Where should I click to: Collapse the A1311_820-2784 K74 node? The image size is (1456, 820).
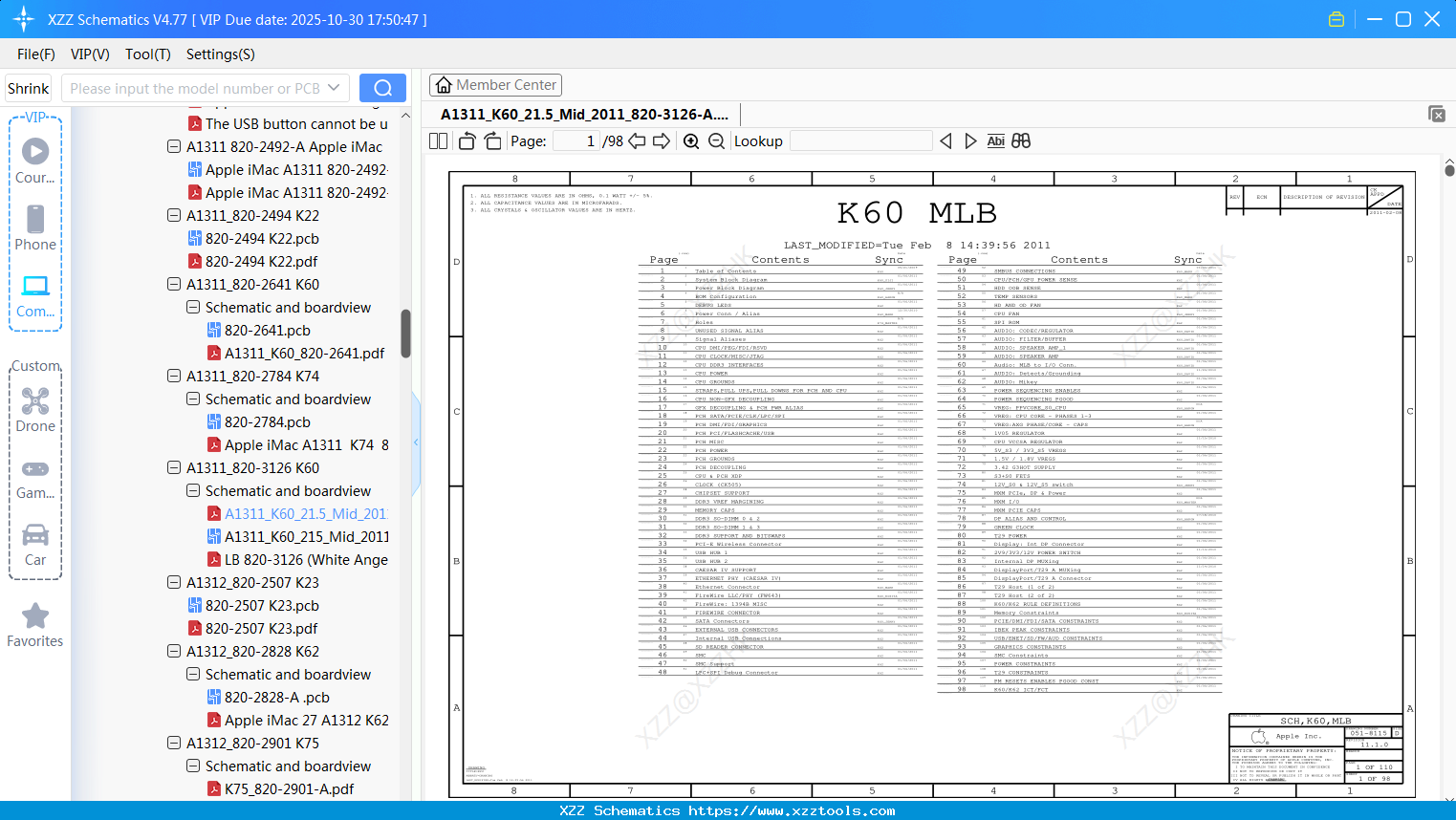coord(174,376)
